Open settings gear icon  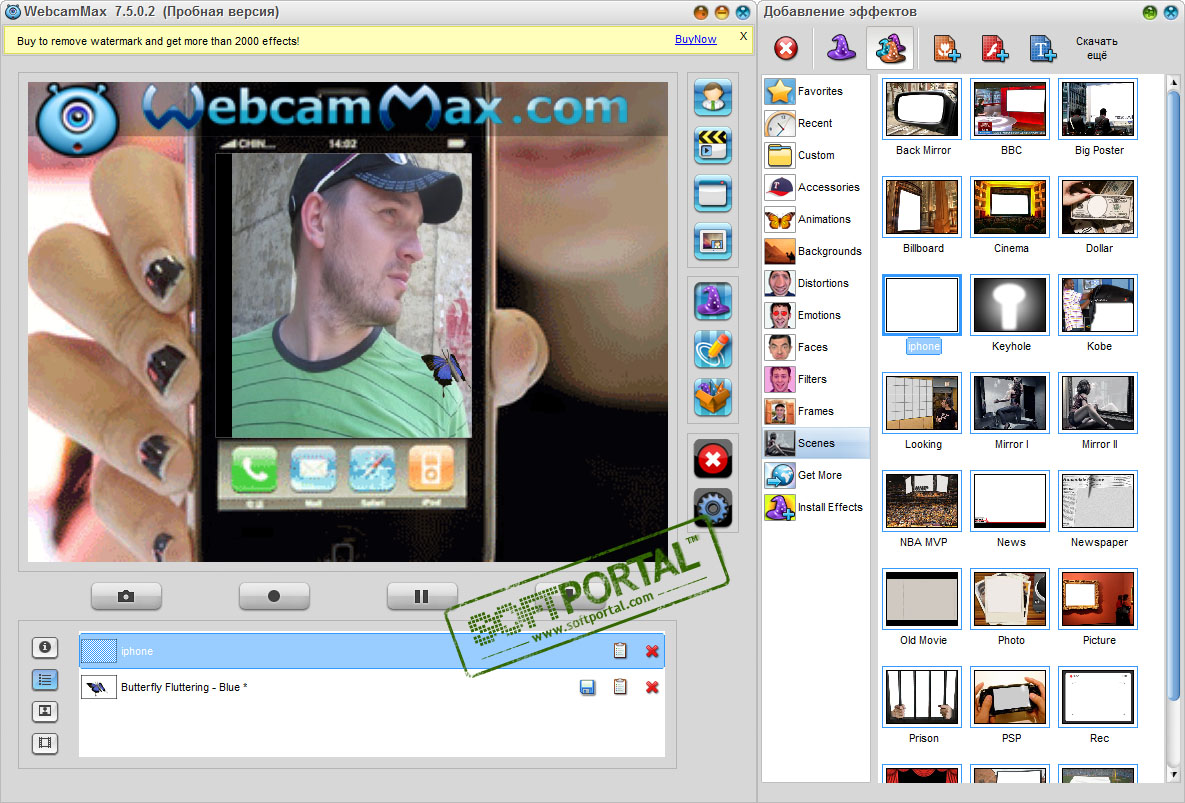tap(713, 507)
